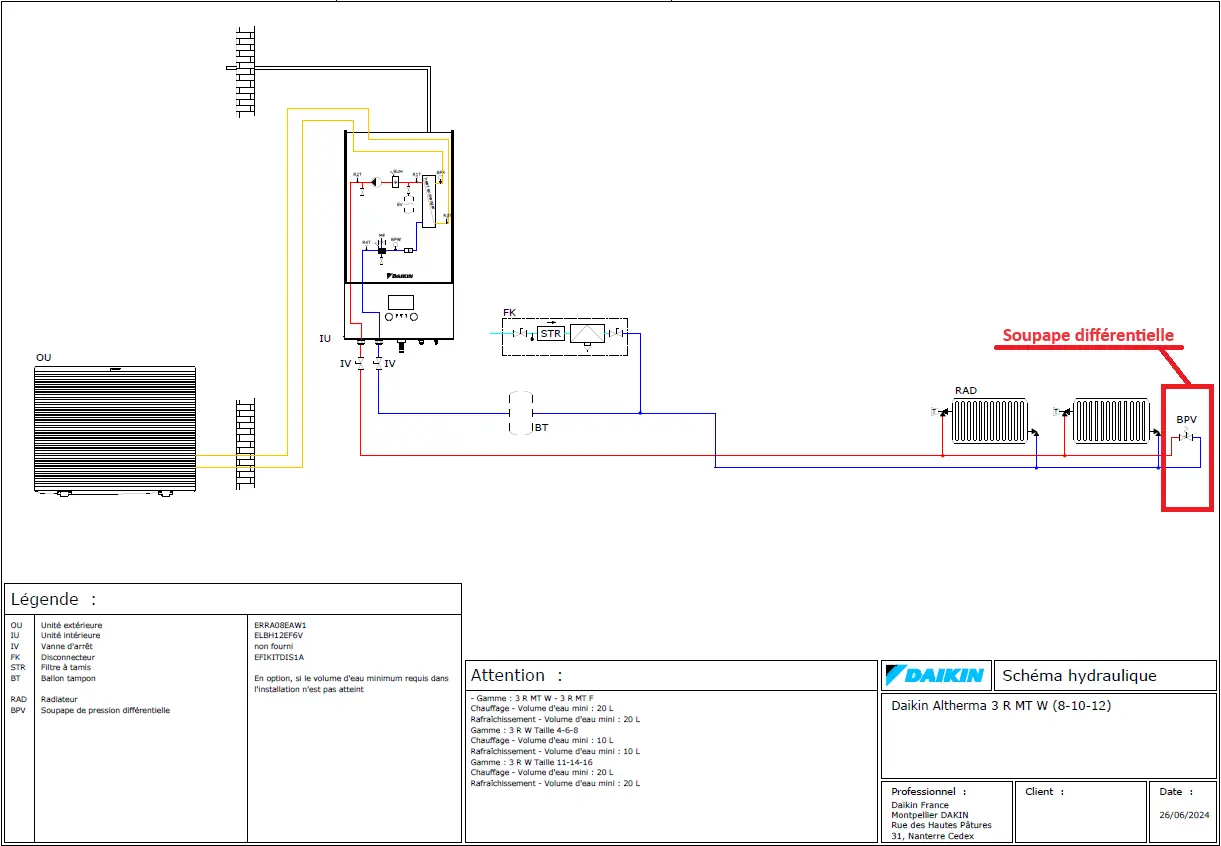This screenshot has height=846, width=1221.
Task: Click the blue-pipe IV shut-off valve
Action: click(378, 364)
